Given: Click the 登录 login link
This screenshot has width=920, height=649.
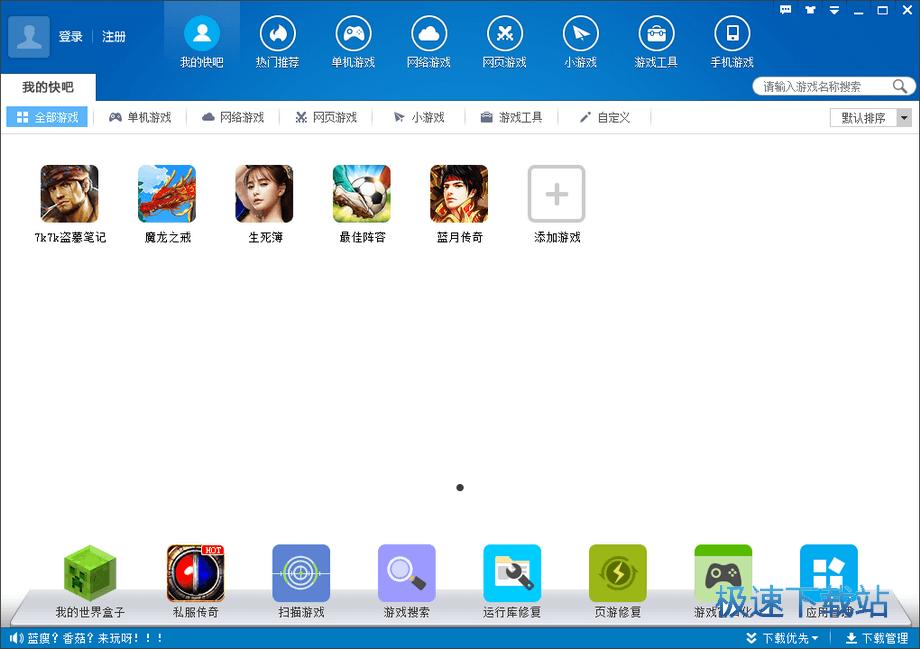Looking at the screenshot, I should (x=70, y=37).
